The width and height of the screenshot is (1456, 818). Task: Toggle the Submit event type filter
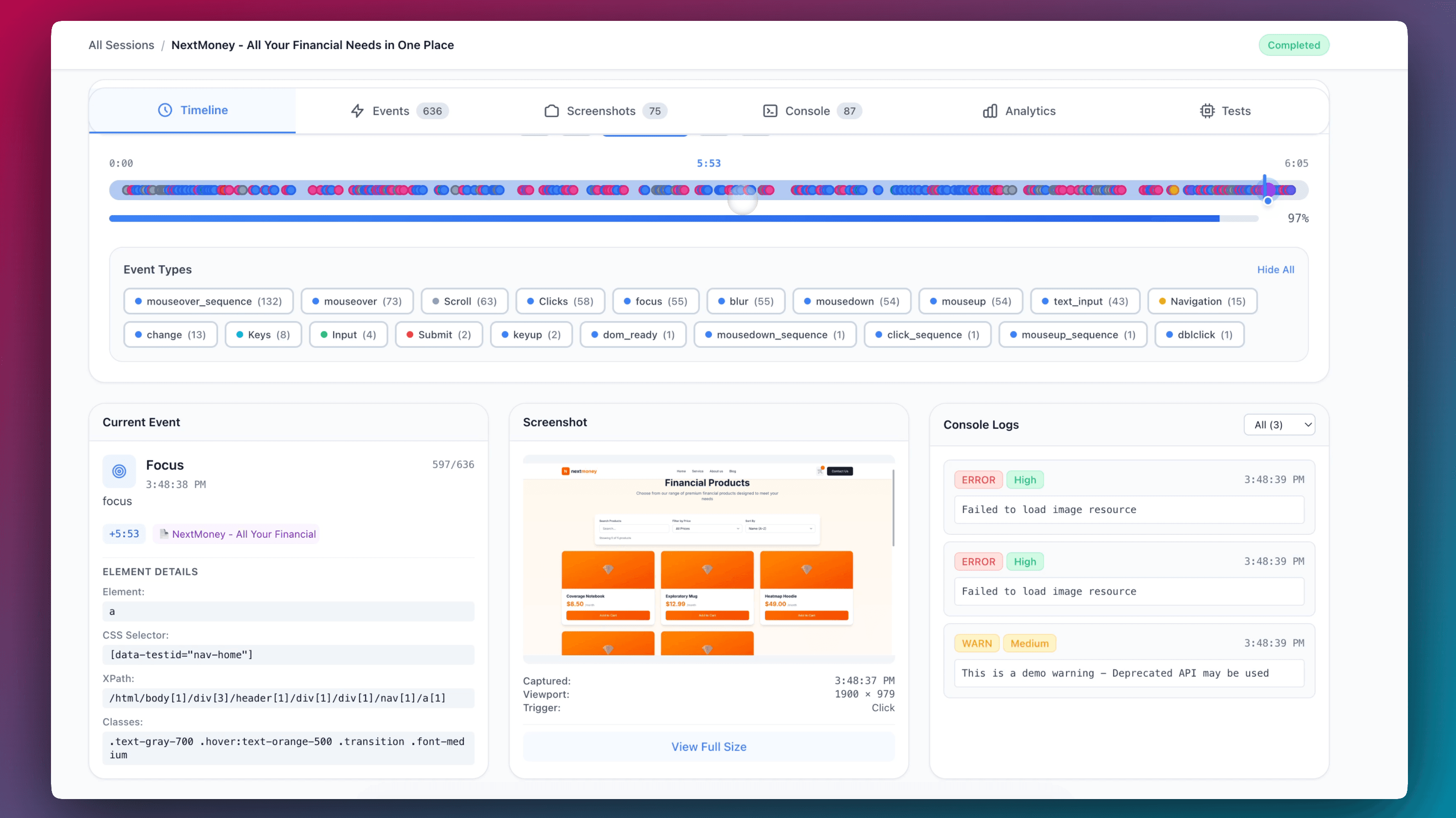point(439,335)
